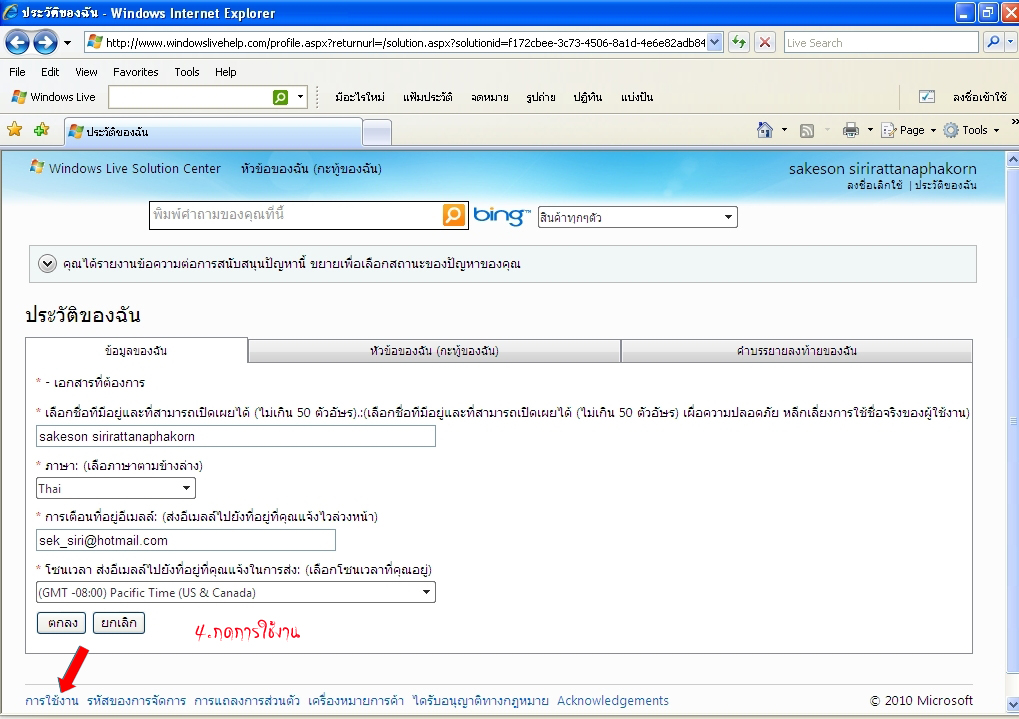The image size is (1019, 719).
Task: Click the Acknowledgements footer link
Action: (x=613, y=701)
